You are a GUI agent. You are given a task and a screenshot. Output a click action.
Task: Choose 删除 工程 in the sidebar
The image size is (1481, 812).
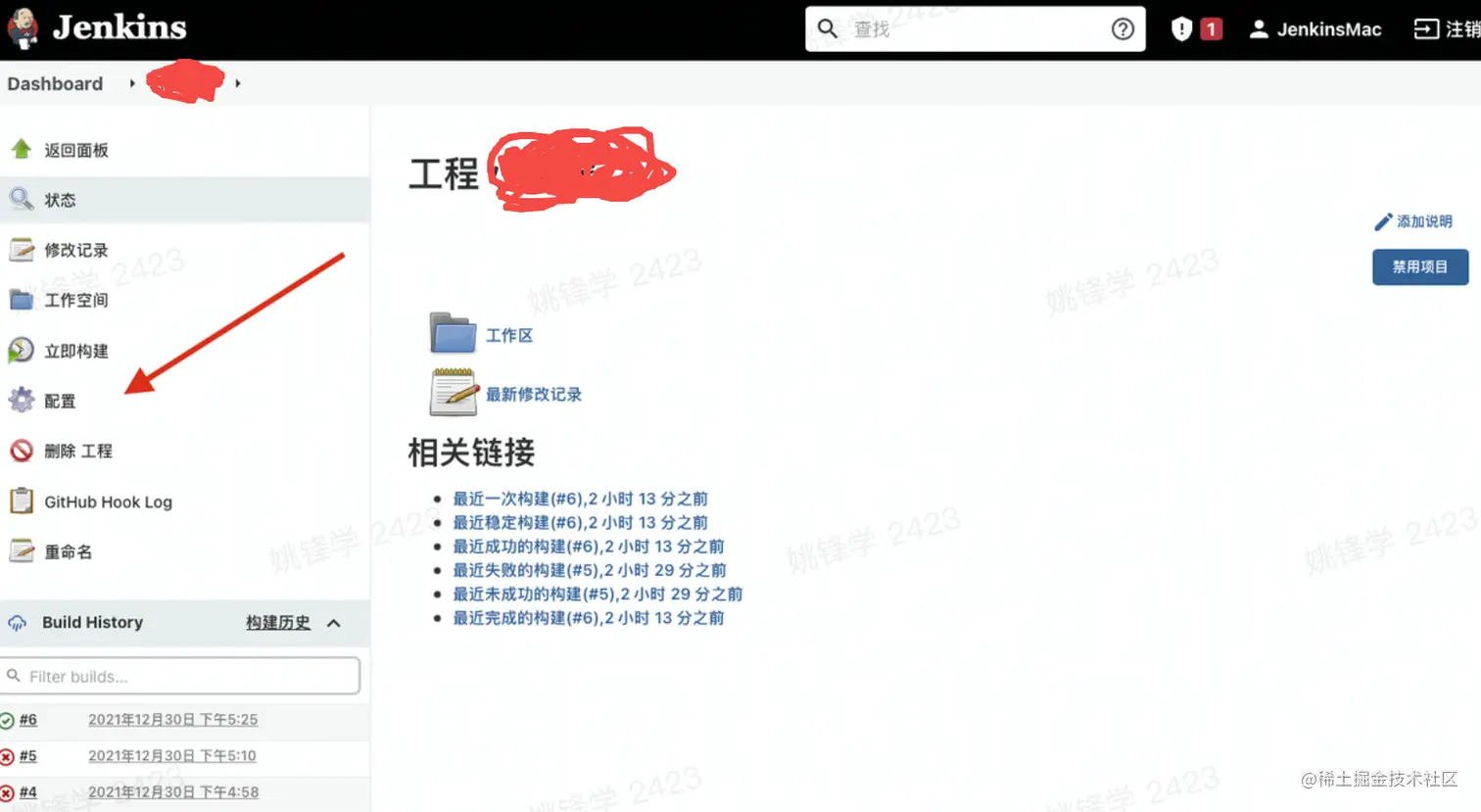point(78,452)
